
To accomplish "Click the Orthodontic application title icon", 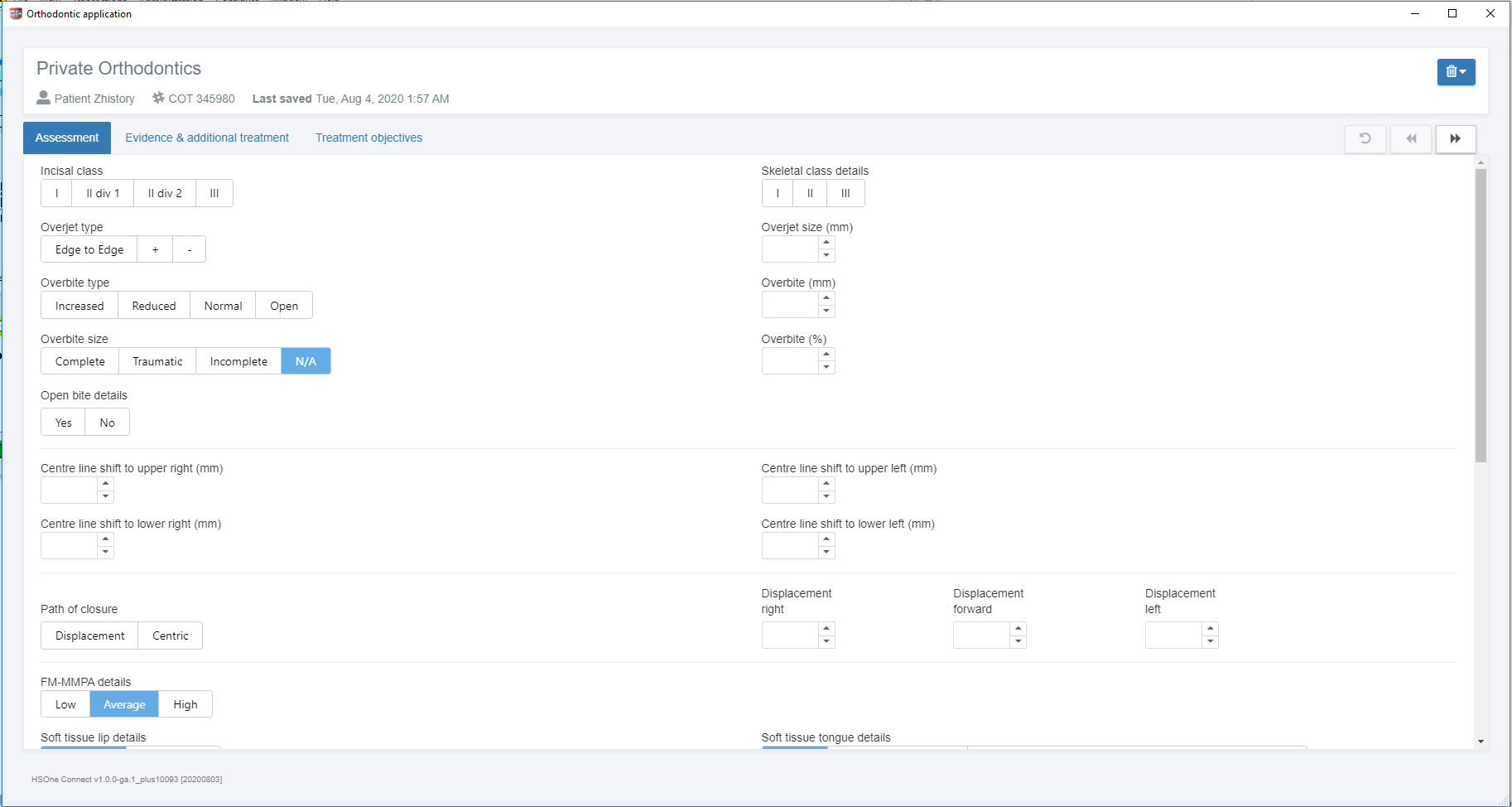I will [16, 13].
